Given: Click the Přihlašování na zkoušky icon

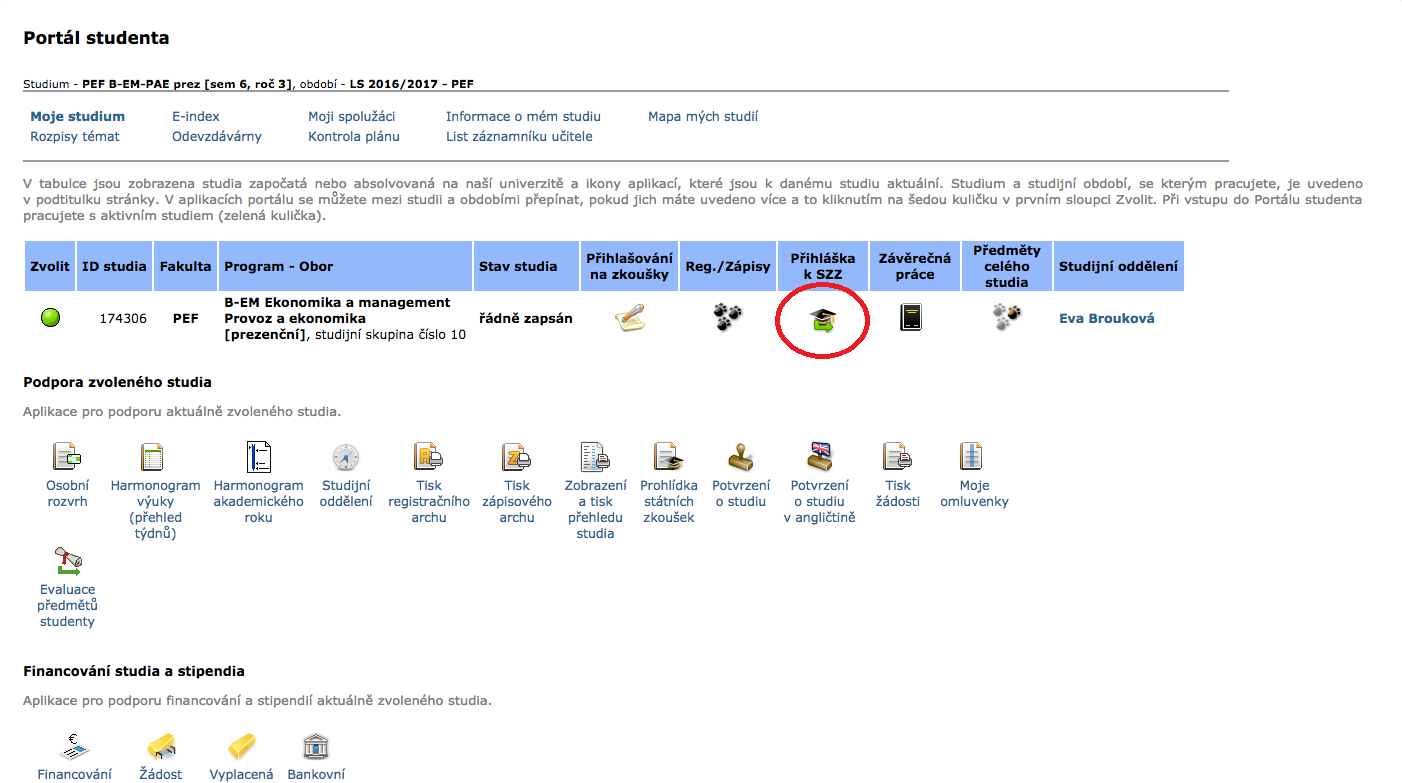Looking at the screenshot, I should (x=629, y=318).
